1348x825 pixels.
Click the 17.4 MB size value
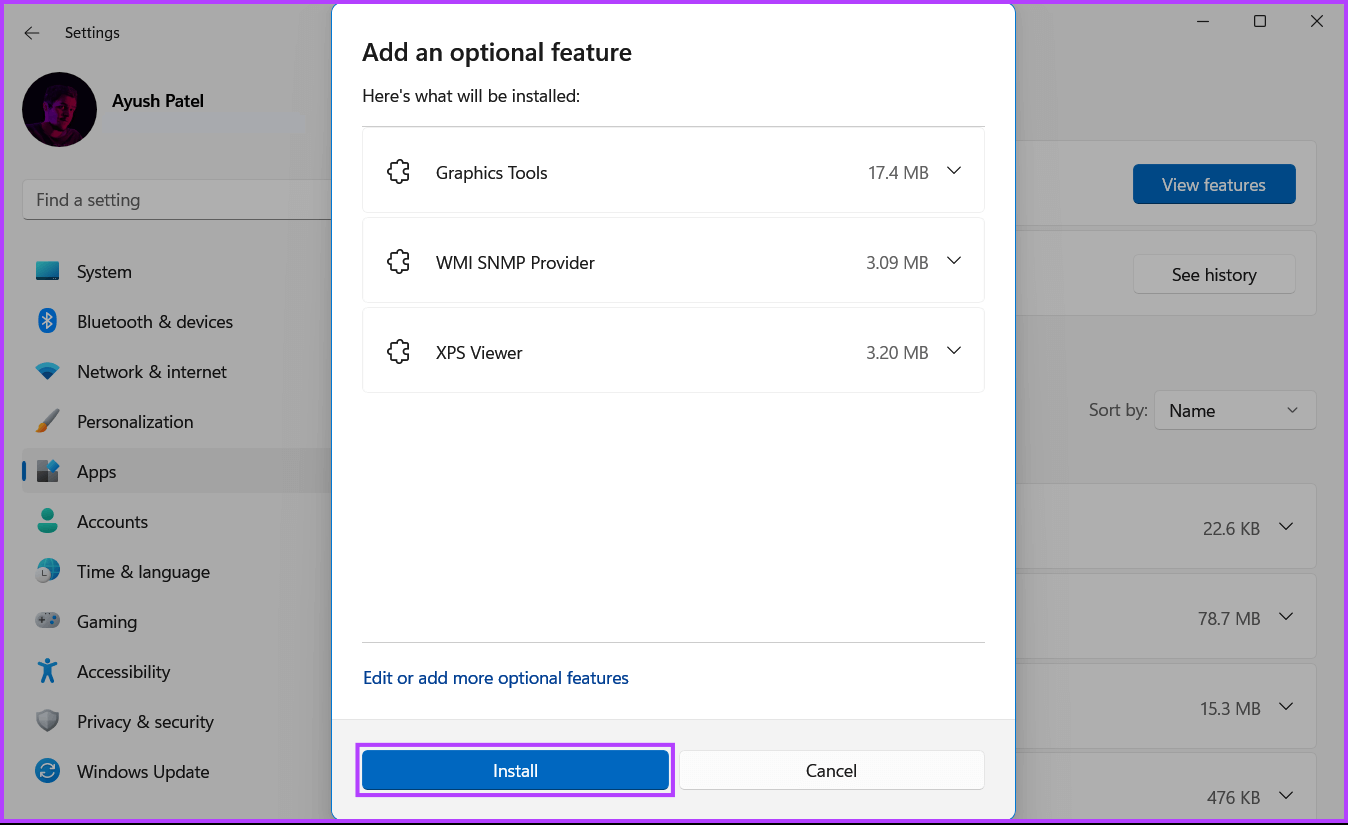pos(898,173)
